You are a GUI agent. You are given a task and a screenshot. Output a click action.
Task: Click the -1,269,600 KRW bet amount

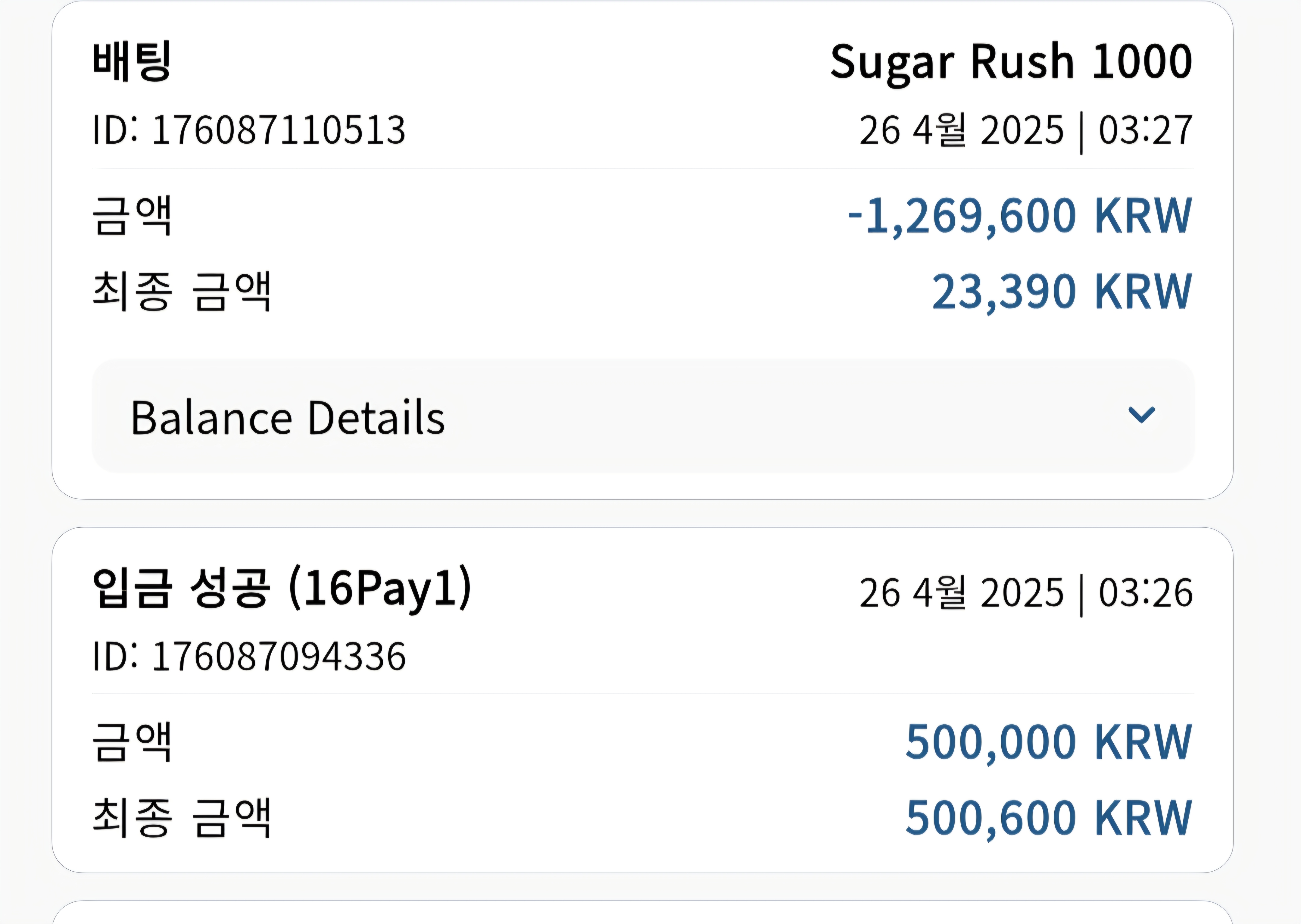[x=1019, y=216]
